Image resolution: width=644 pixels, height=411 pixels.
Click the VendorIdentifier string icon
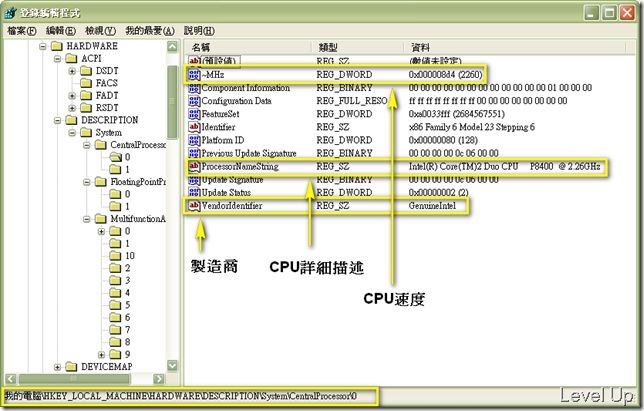[x=194, y=206]
